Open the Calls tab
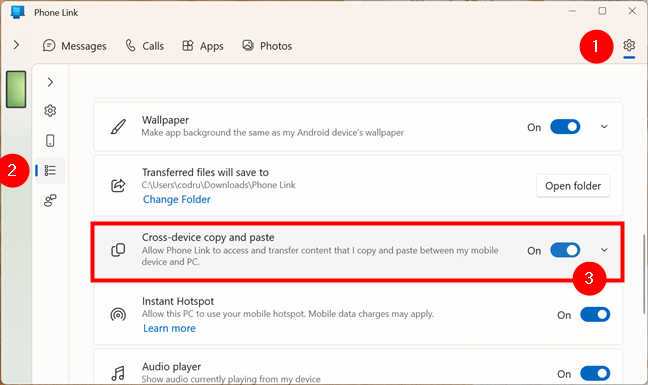648x385 pixels. click(145, 46)
